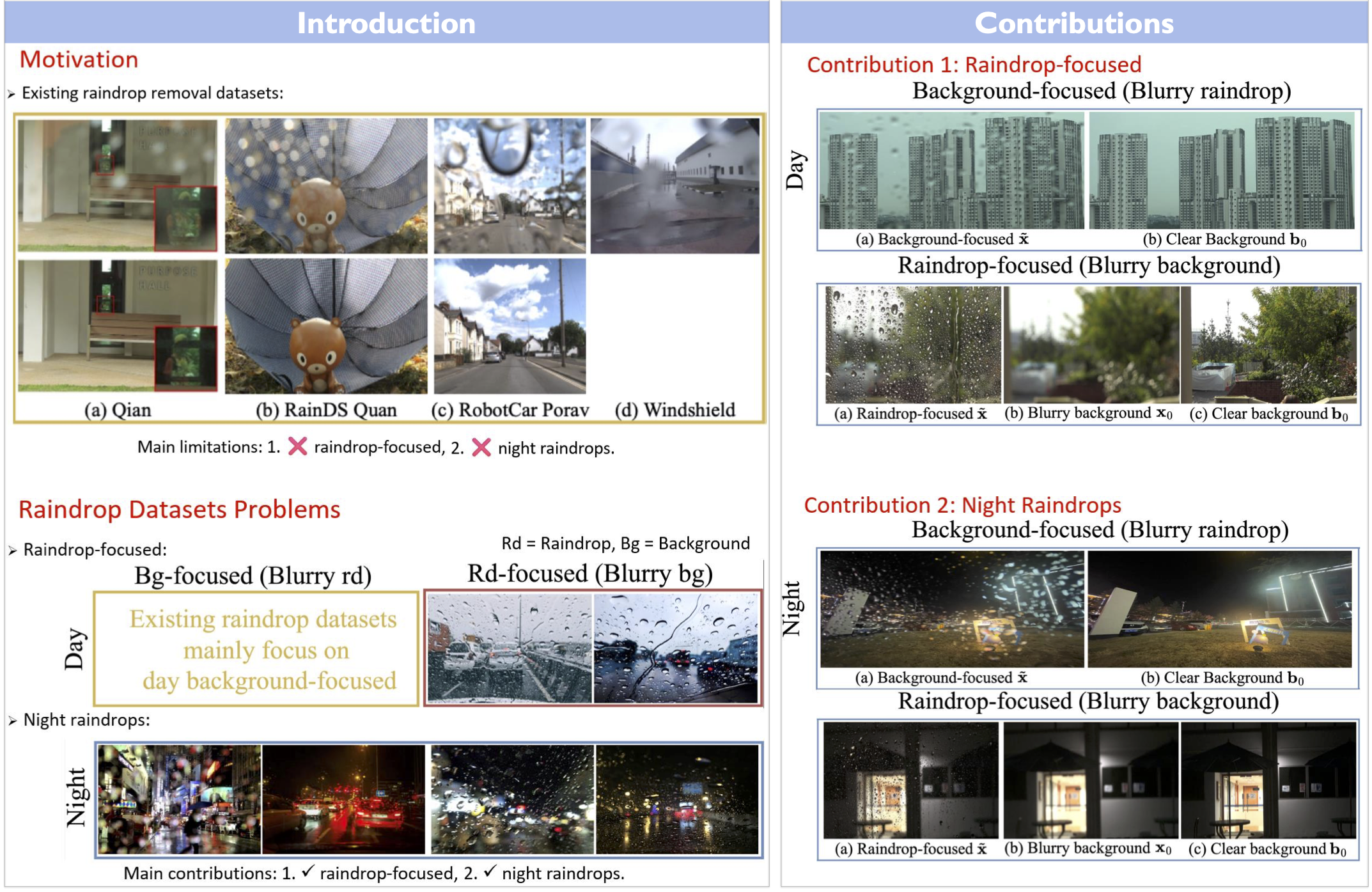Click the Windshield dataset image

click(x=674, y=186)
